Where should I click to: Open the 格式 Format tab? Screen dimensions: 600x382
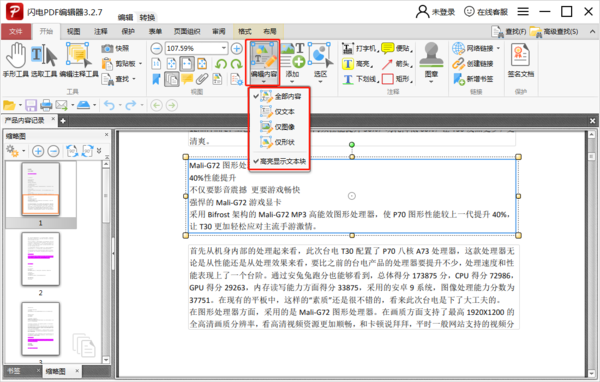point(245,31)
